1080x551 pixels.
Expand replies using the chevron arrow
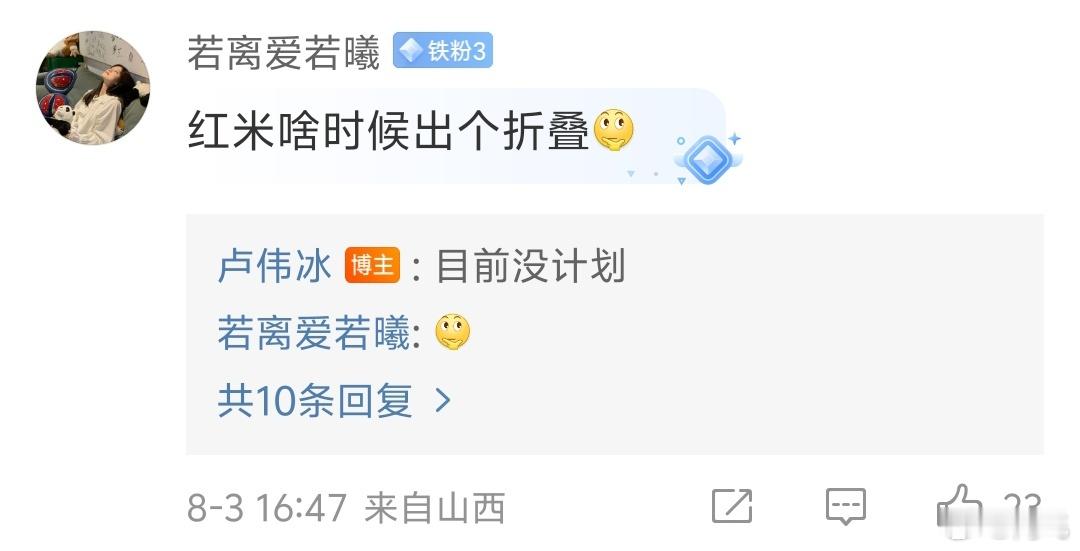coord(444,400)
